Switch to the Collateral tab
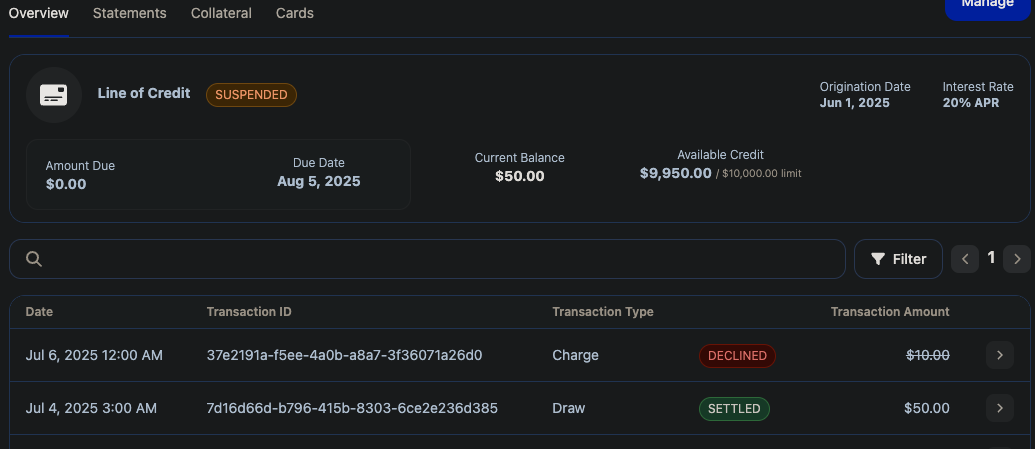The image size is (1035, 449). pyautogui.click(x=221, y=13)
